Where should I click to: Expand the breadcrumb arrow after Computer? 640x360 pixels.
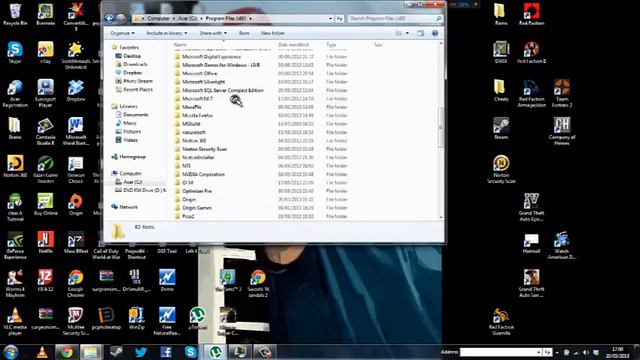point(173,19)
